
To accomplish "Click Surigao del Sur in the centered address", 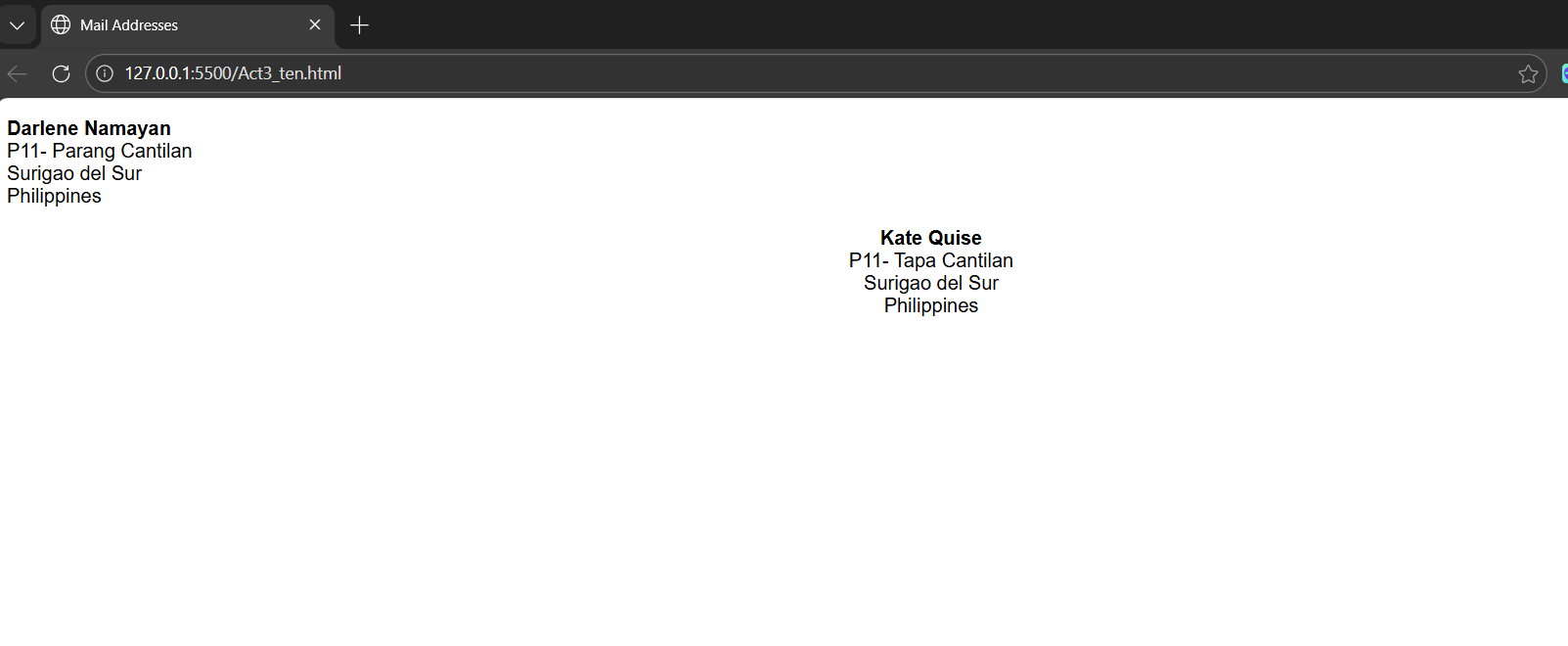I will pyautogui.click(x=930, y=283).
